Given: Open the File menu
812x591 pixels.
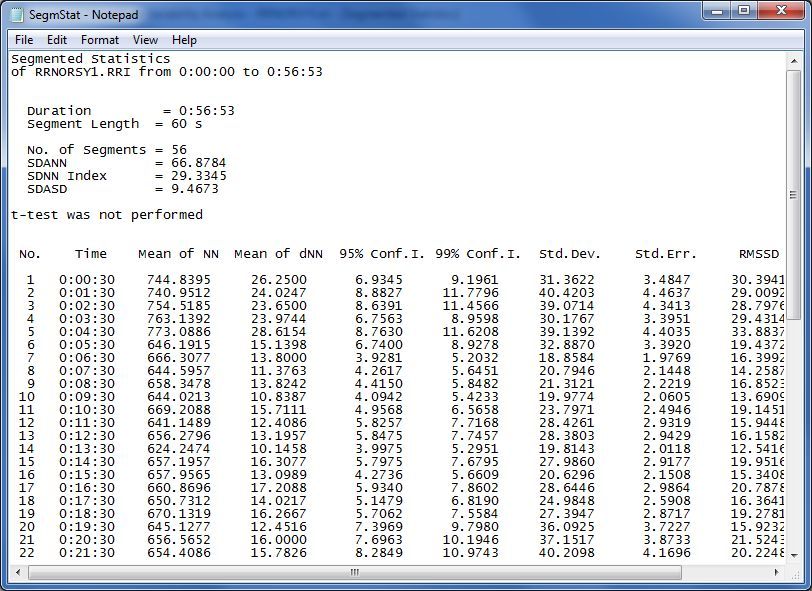Looking at the screenshot, I should point(24,40).
